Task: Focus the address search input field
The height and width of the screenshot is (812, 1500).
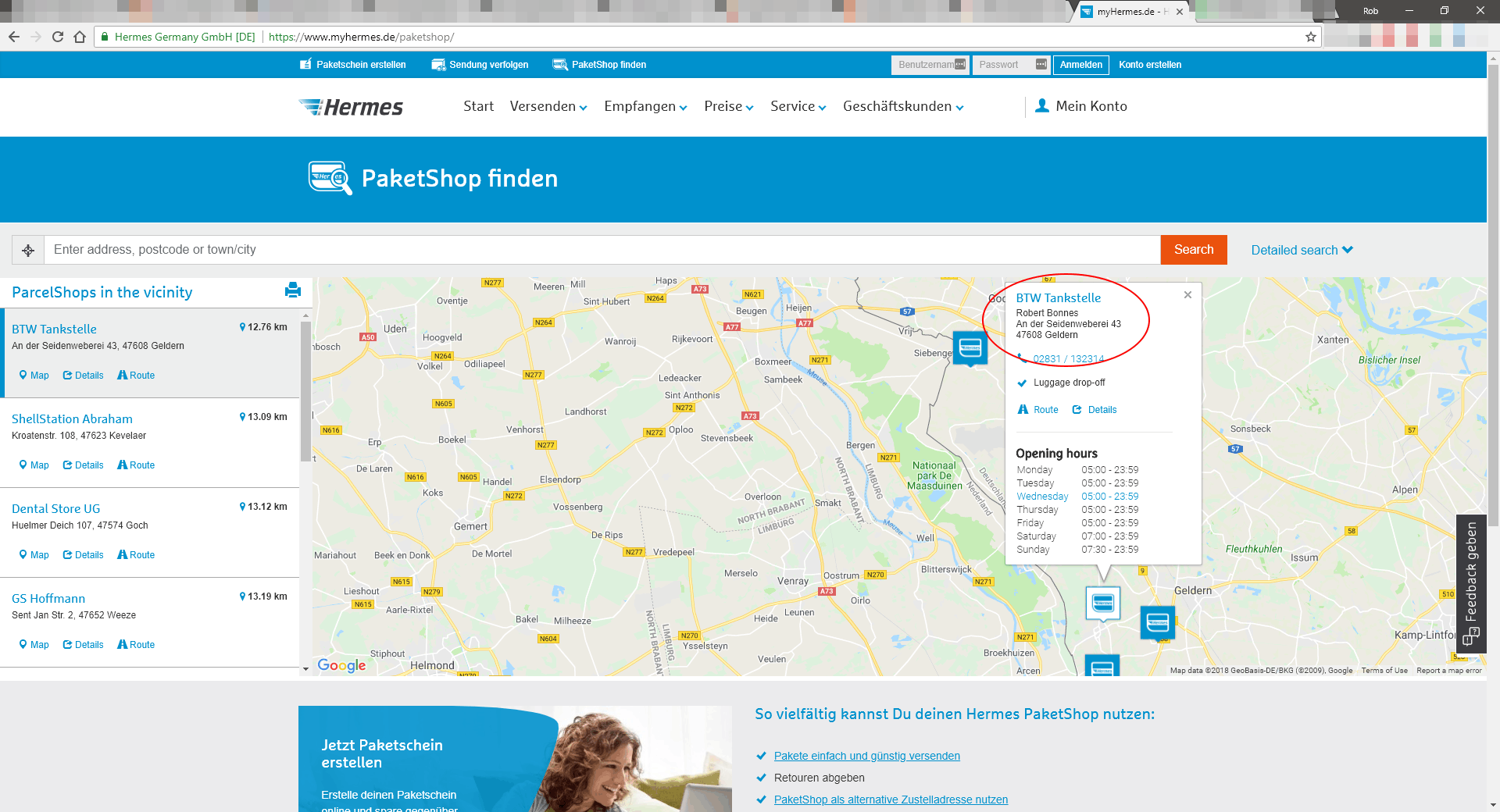Action: [602, 250]
